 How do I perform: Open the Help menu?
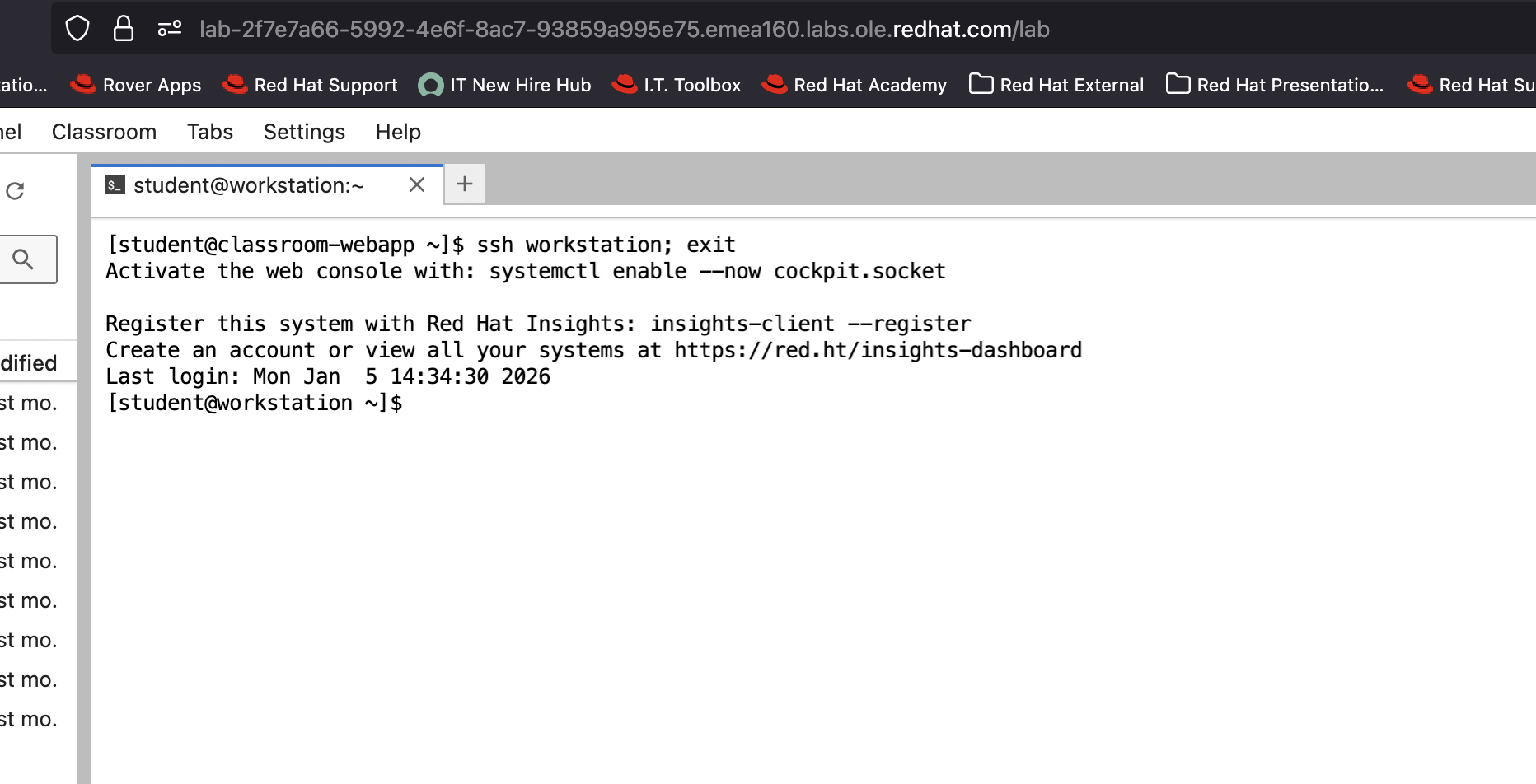click(398, 132)
